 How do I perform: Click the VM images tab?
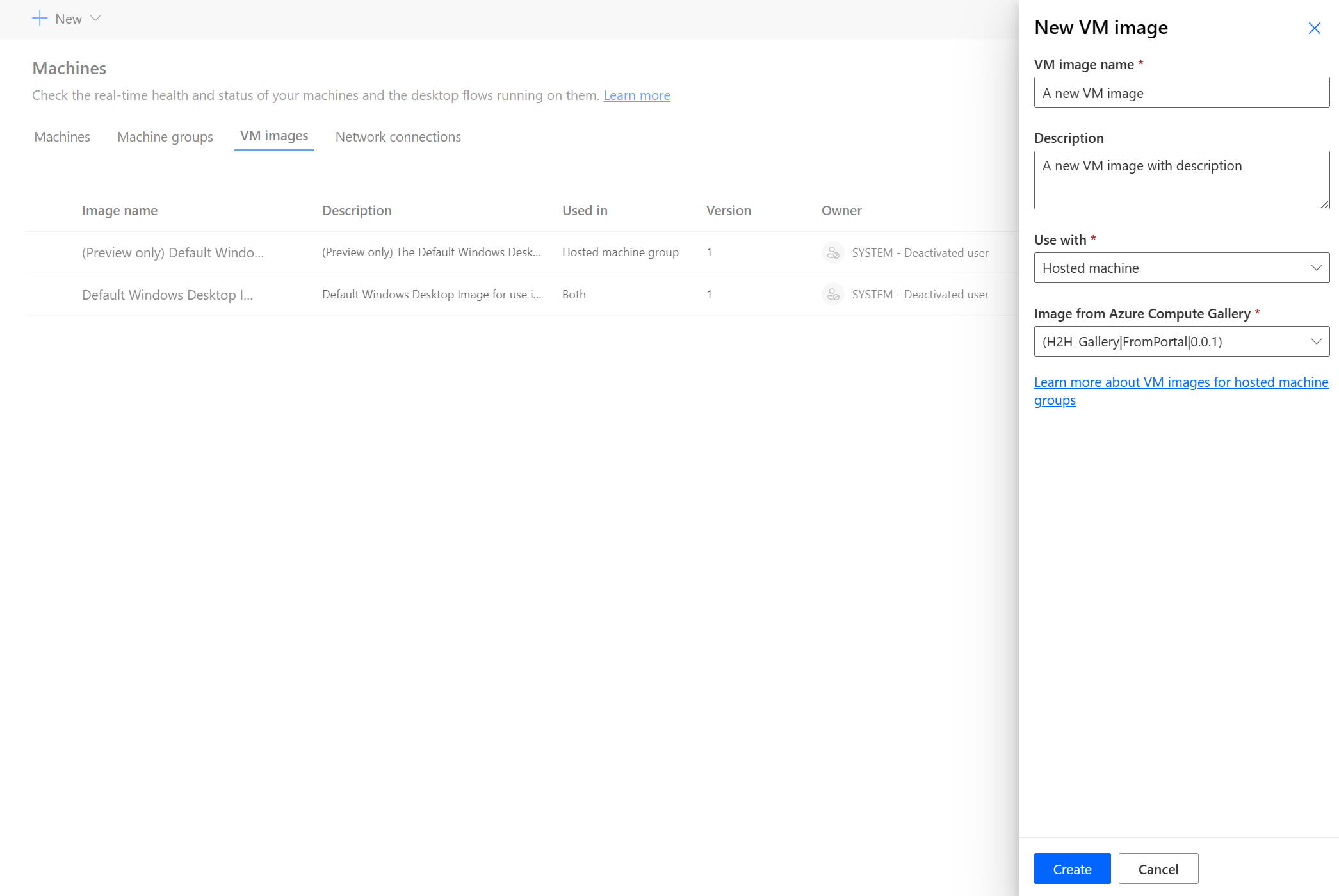click(x=274, y=136)
